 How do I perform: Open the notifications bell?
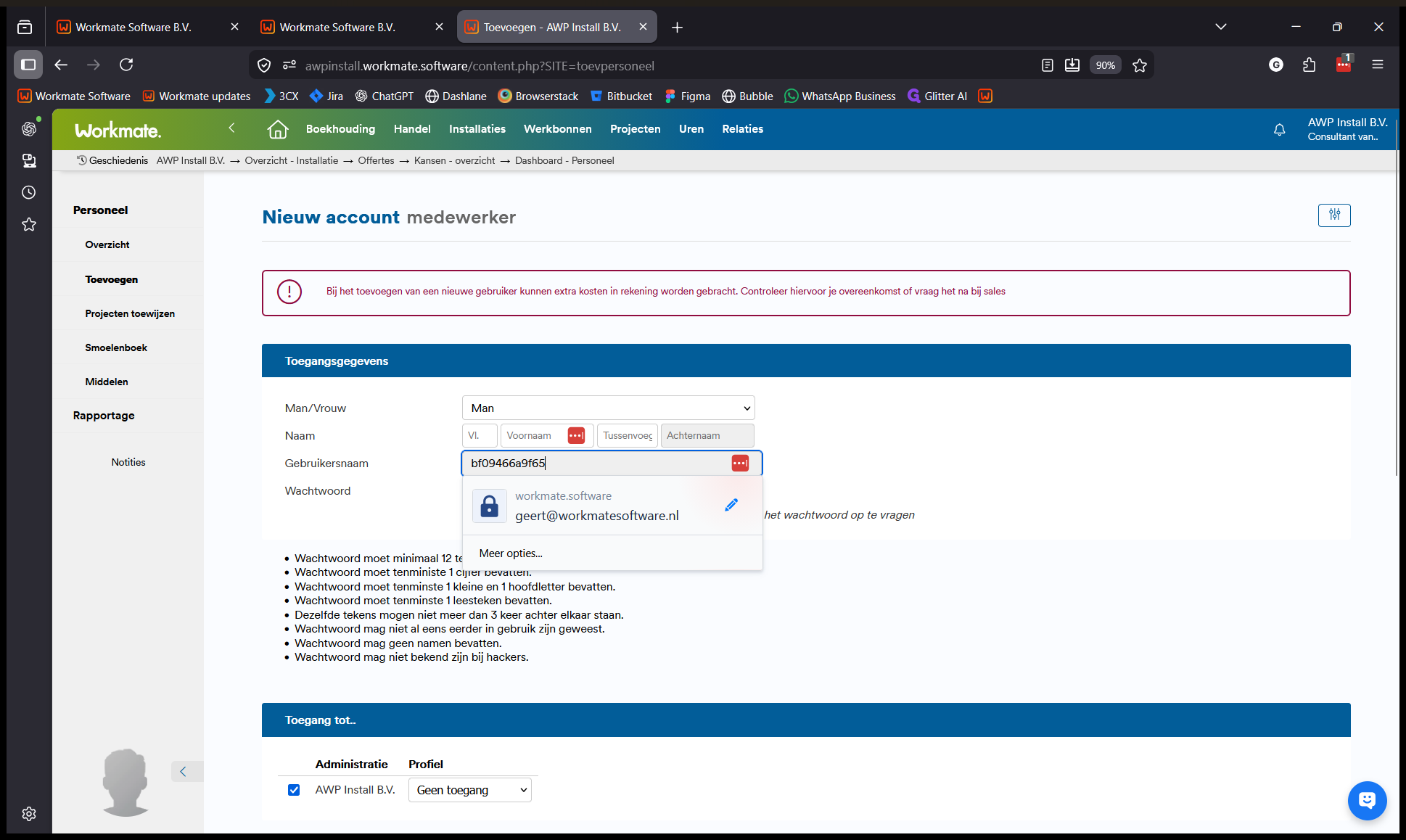pyautogui.click(x=1279, y=129)
